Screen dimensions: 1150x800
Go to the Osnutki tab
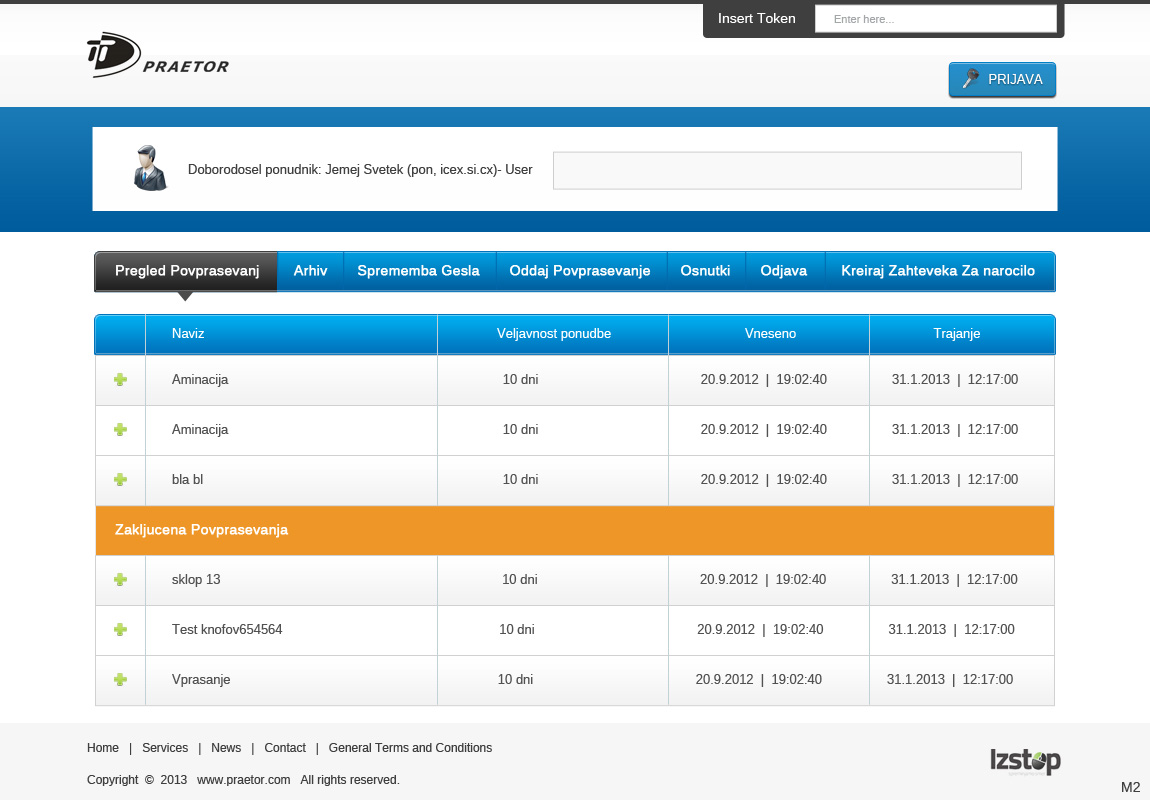(705, 271)
